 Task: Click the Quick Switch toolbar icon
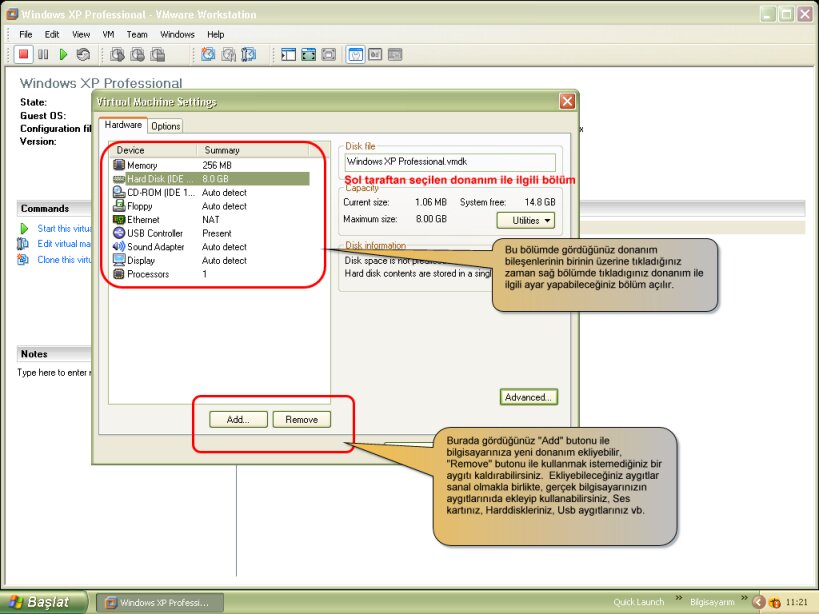pos(309,54)
